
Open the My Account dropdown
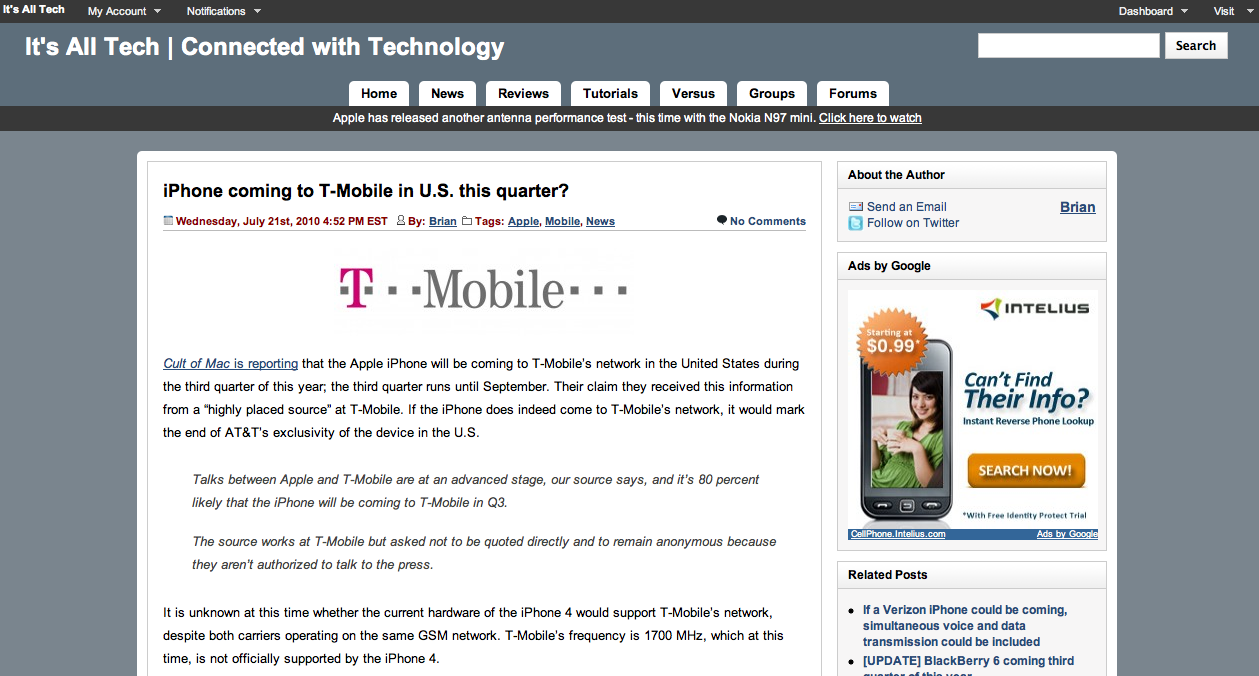coord(124,11)
